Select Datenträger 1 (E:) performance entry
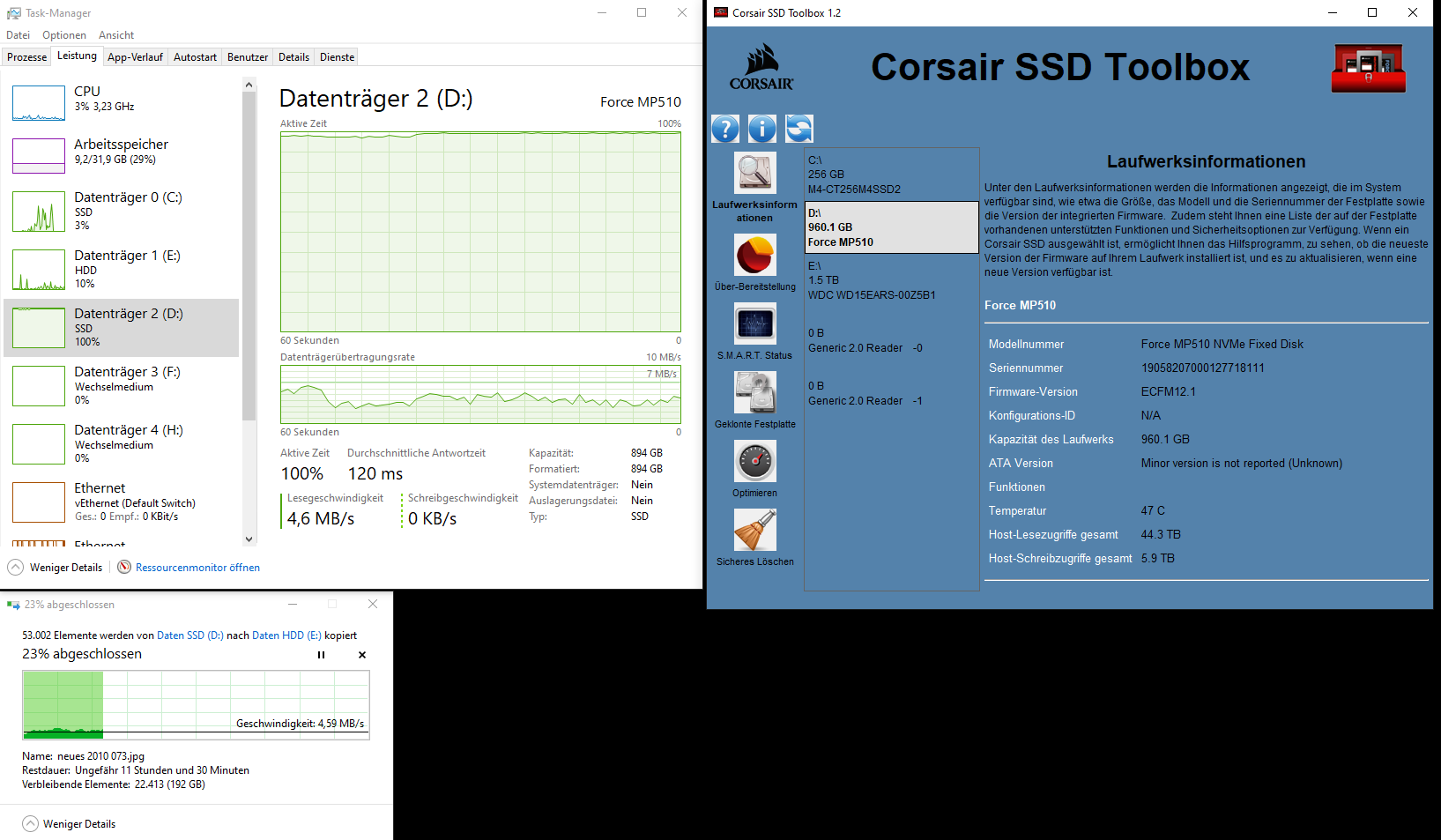This screenshot has width=1441, height=840. [x=122, y=270]
